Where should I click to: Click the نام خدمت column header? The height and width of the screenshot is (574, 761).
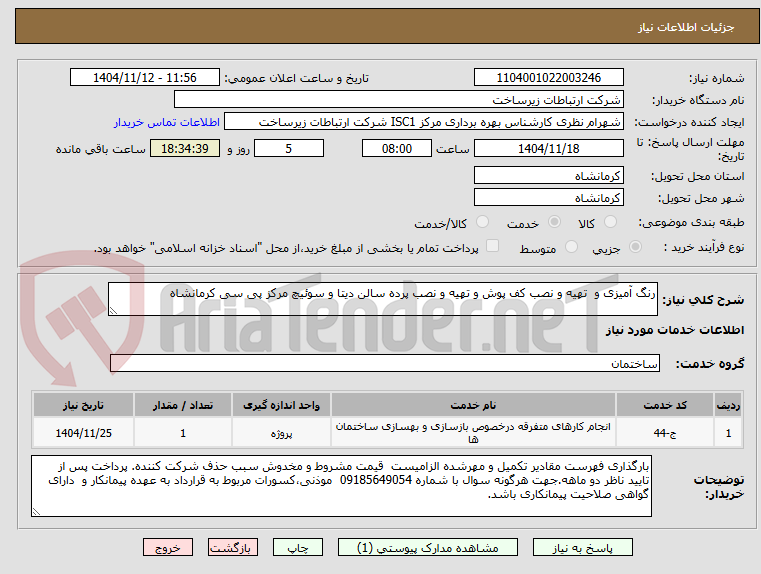[x=473, y=405]
